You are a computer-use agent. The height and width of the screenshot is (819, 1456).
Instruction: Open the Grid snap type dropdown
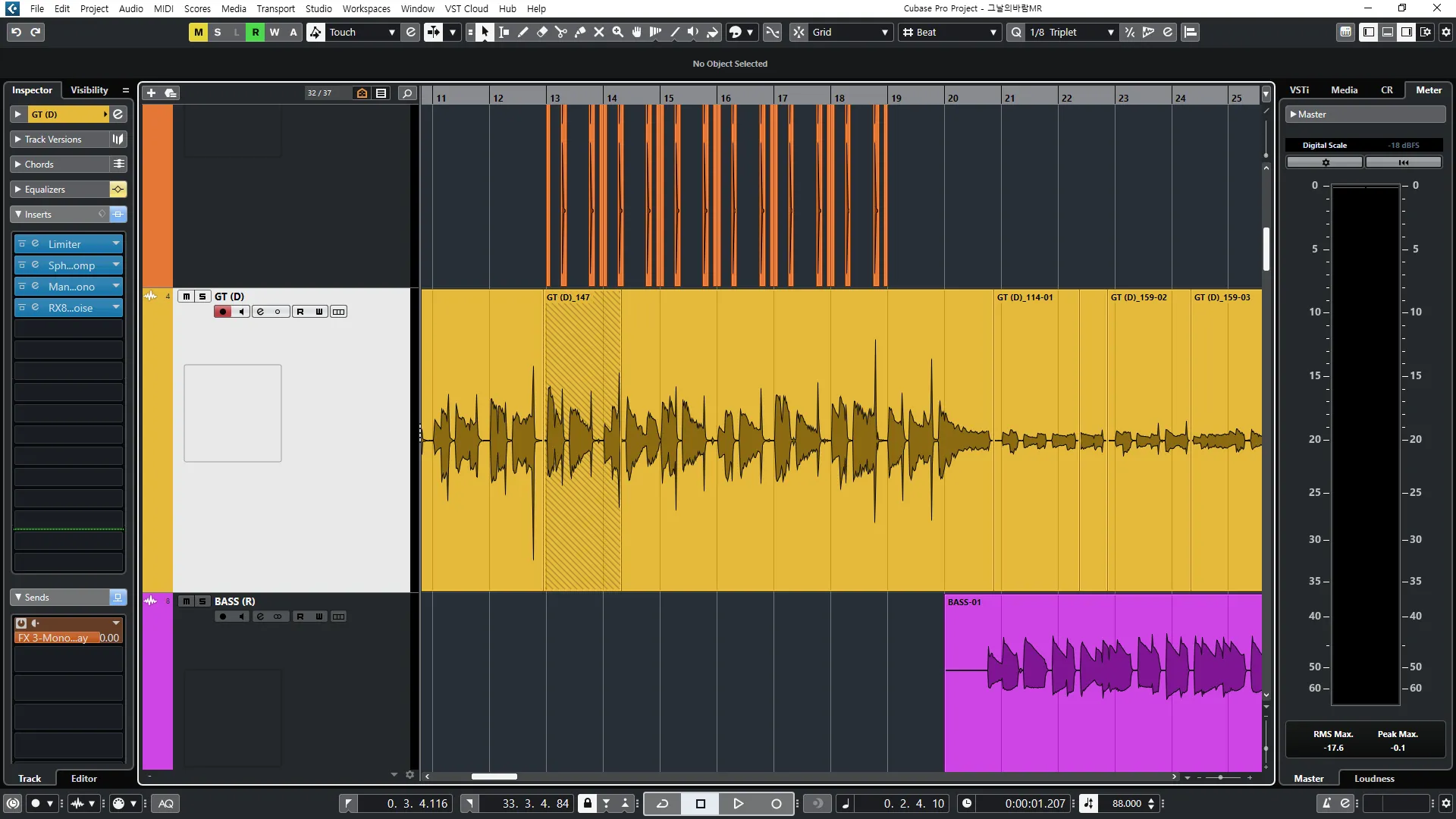pyautogui.click(x=850, y=32)
